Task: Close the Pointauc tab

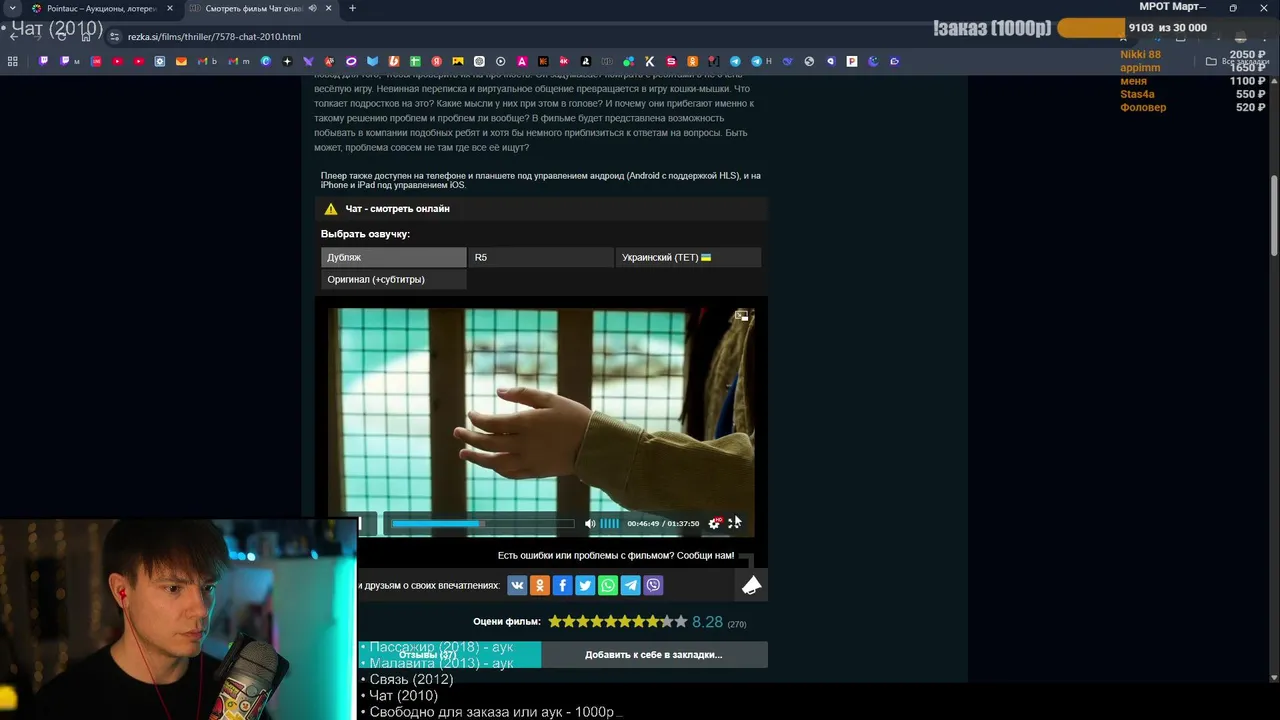Action: point(170,8)
